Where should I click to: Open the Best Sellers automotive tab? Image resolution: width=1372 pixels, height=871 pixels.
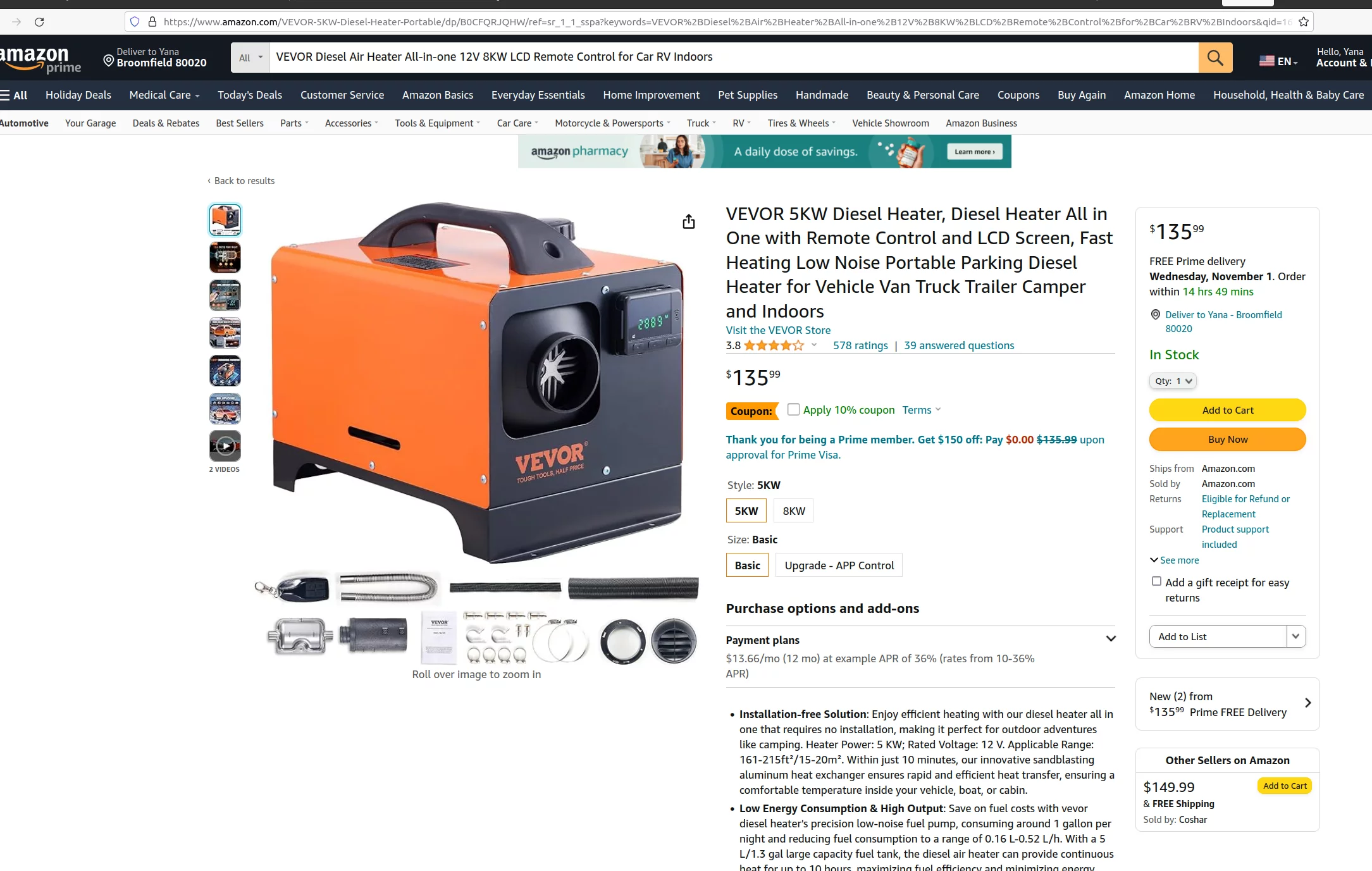coord(240,123)
